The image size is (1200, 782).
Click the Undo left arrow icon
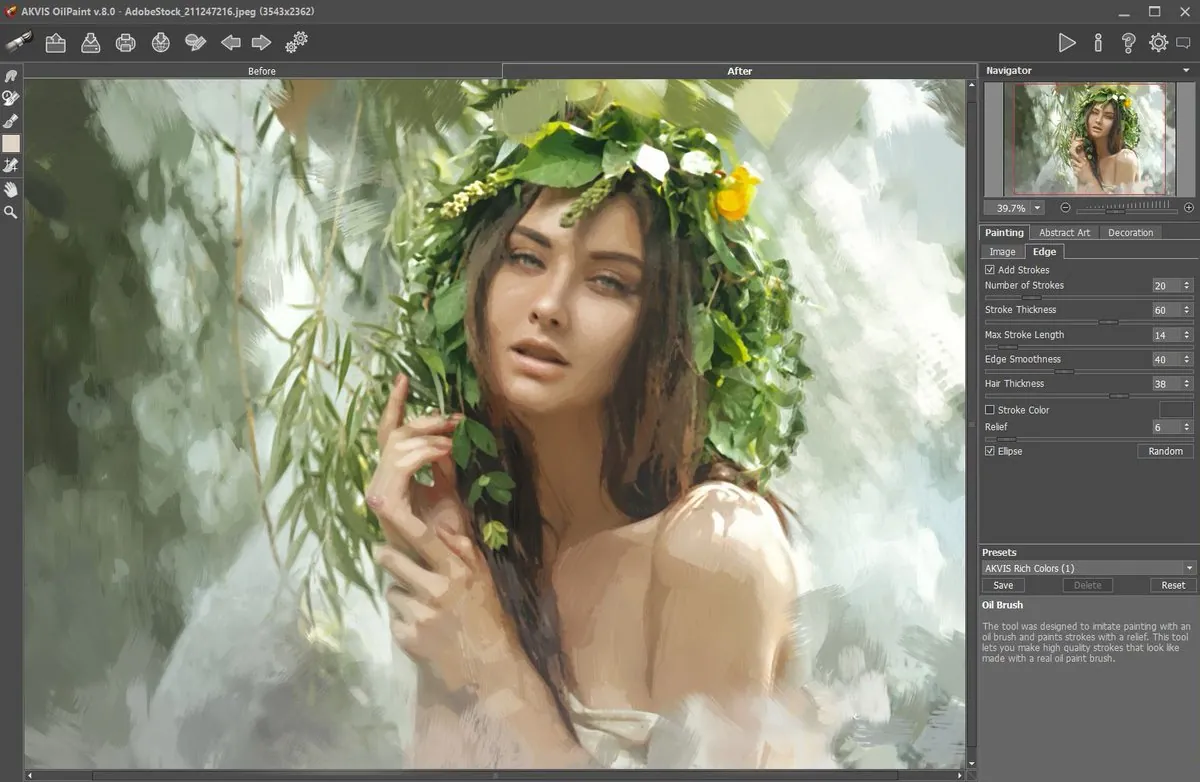(231, 42)
